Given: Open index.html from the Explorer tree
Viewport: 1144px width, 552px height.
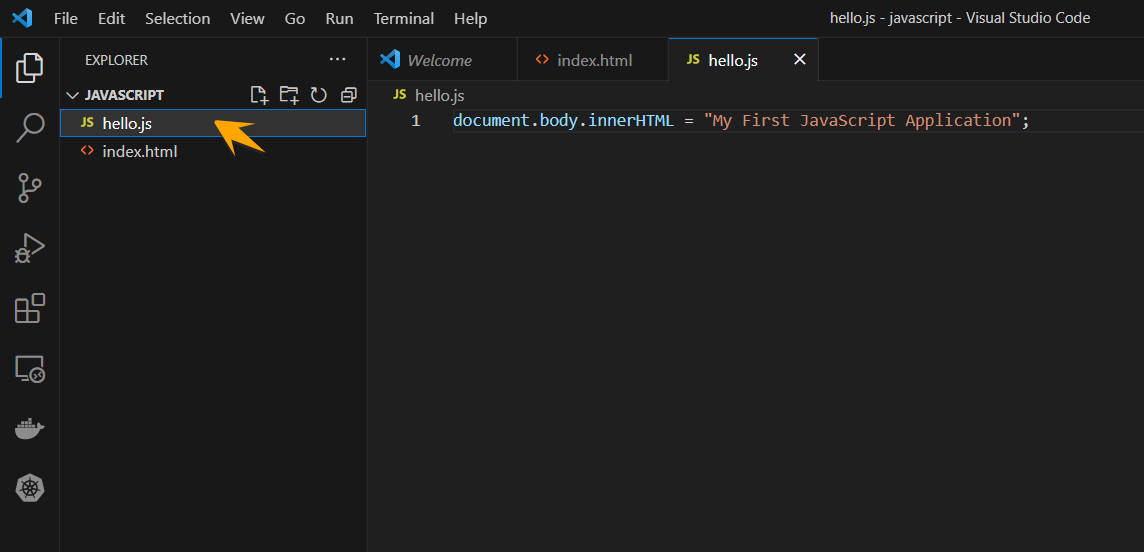Looking at the screenshot, I should point(212,152).
